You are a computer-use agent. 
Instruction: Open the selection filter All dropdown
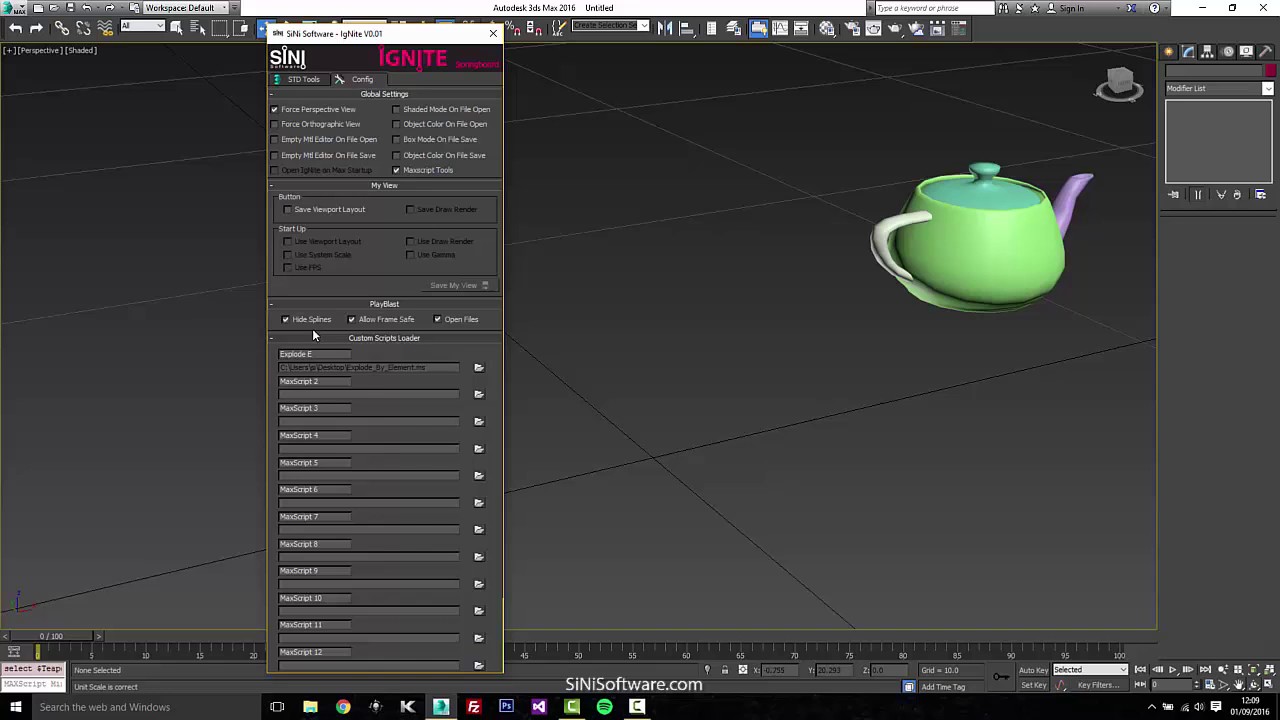coord(142,26)
